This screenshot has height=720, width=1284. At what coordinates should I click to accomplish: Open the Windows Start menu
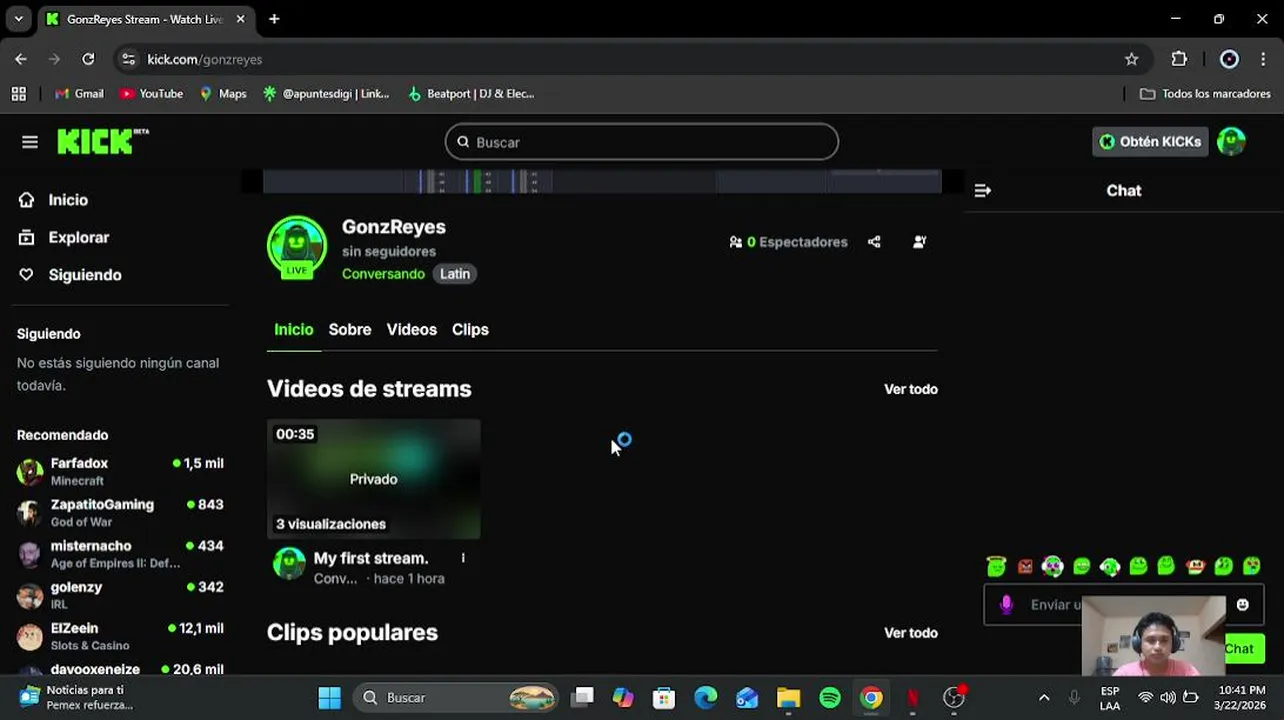(329, 698)
